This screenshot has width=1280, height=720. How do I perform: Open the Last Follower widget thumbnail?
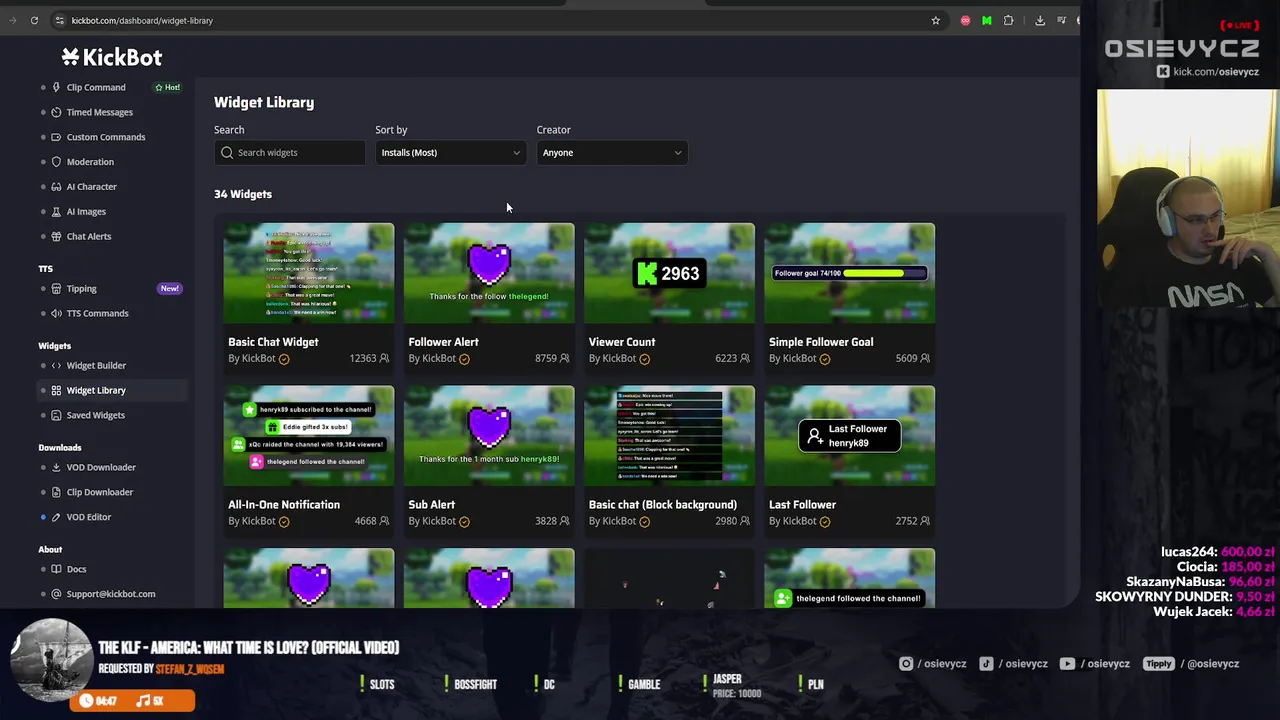[x=850, y=436]
